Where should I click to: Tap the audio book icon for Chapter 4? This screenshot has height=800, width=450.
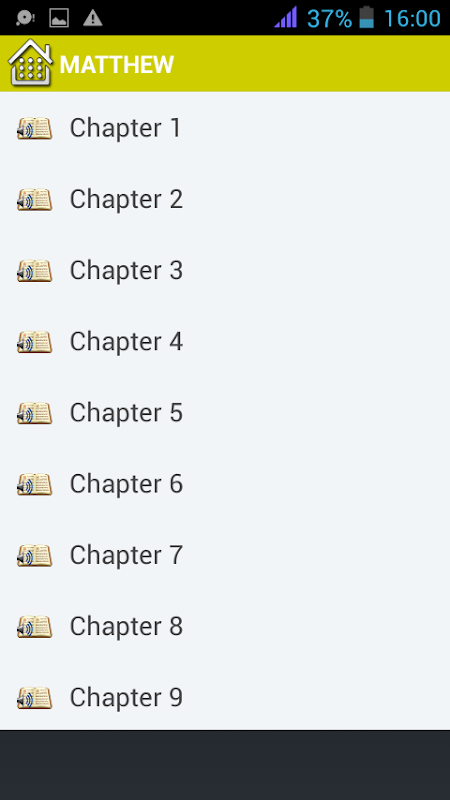coord(34,341)
